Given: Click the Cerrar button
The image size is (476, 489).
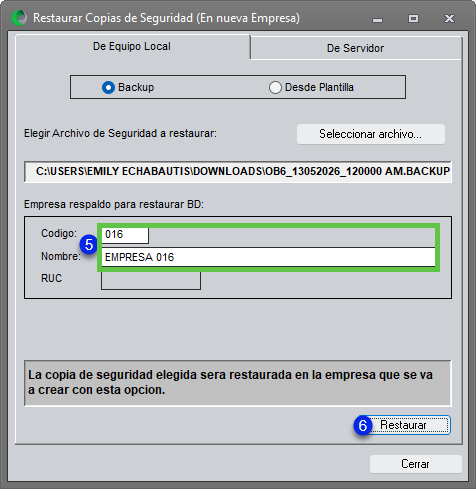Looking at the screenshot, I should click(415, 464).
